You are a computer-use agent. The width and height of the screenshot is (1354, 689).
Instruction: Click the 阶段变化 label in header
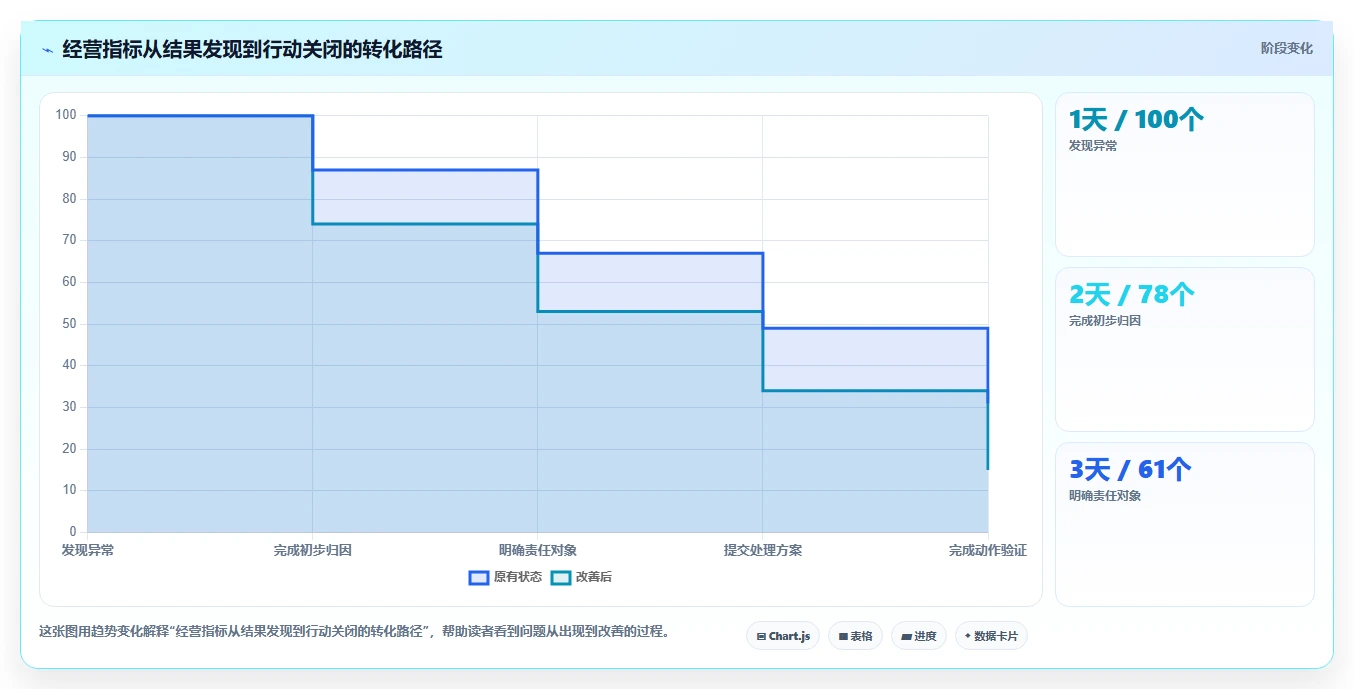(x=1286, y=48)
